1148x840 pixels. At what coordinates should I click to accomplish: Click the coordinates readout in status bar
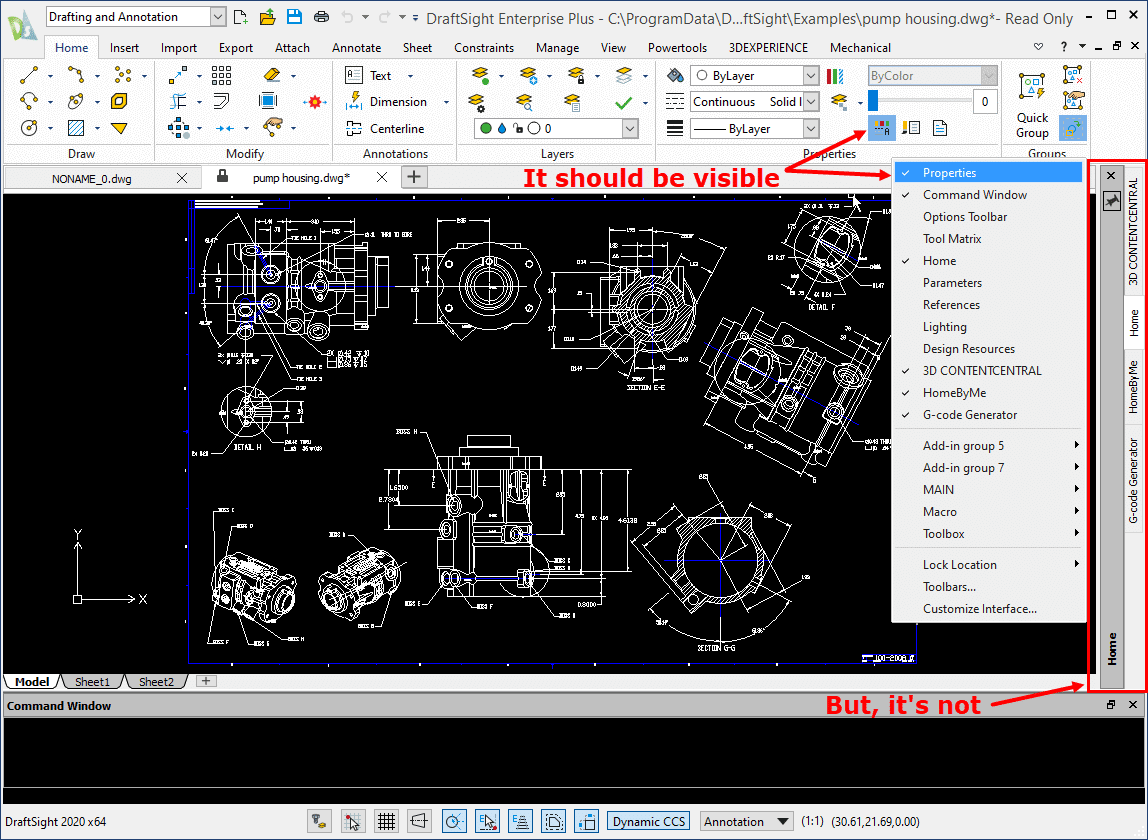[875, 822]
